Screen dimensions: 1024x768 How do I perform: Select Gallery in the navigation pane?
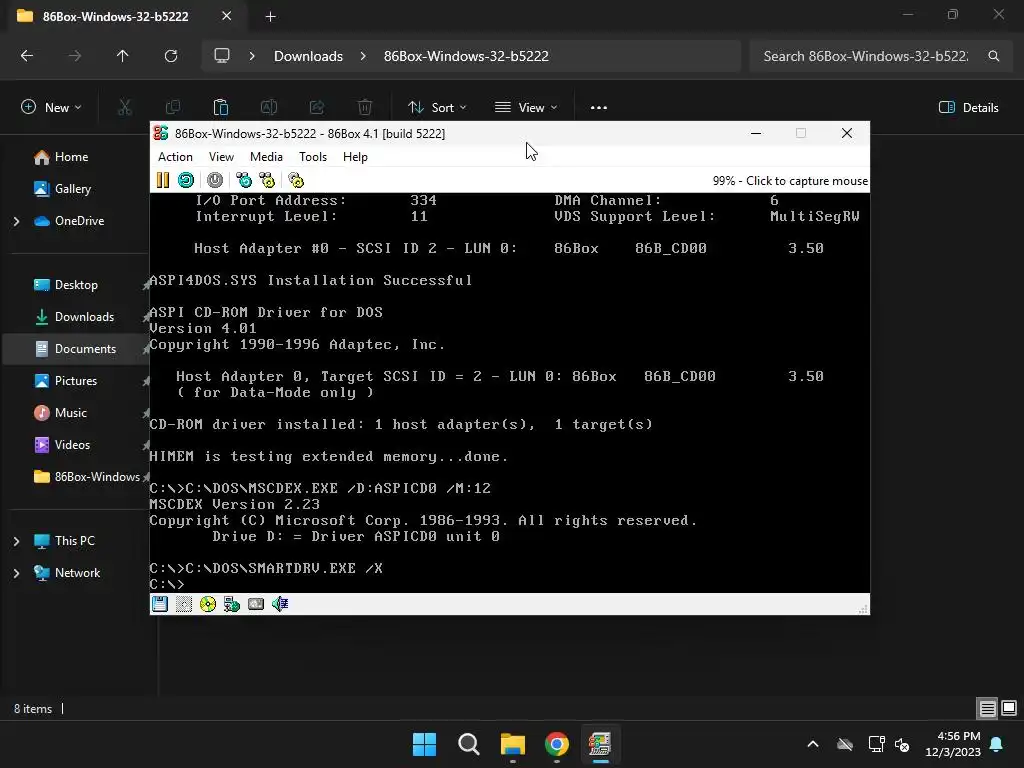72,189
